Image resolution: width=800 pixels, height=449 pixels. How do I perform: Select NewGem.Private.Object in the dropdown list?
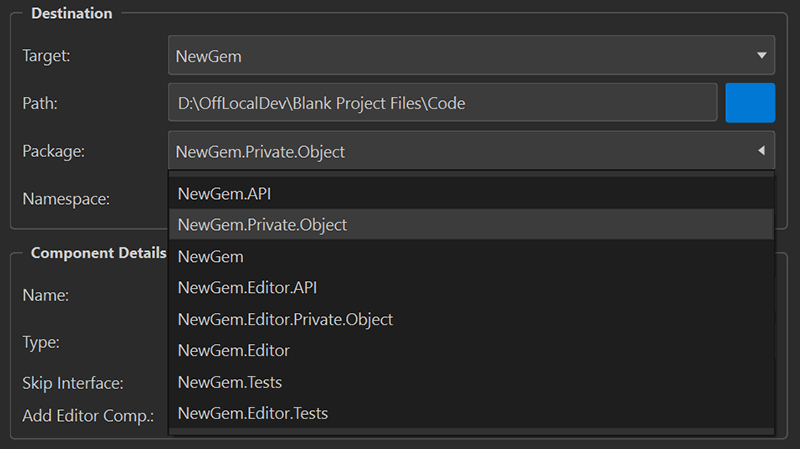[x=471, y=224]
